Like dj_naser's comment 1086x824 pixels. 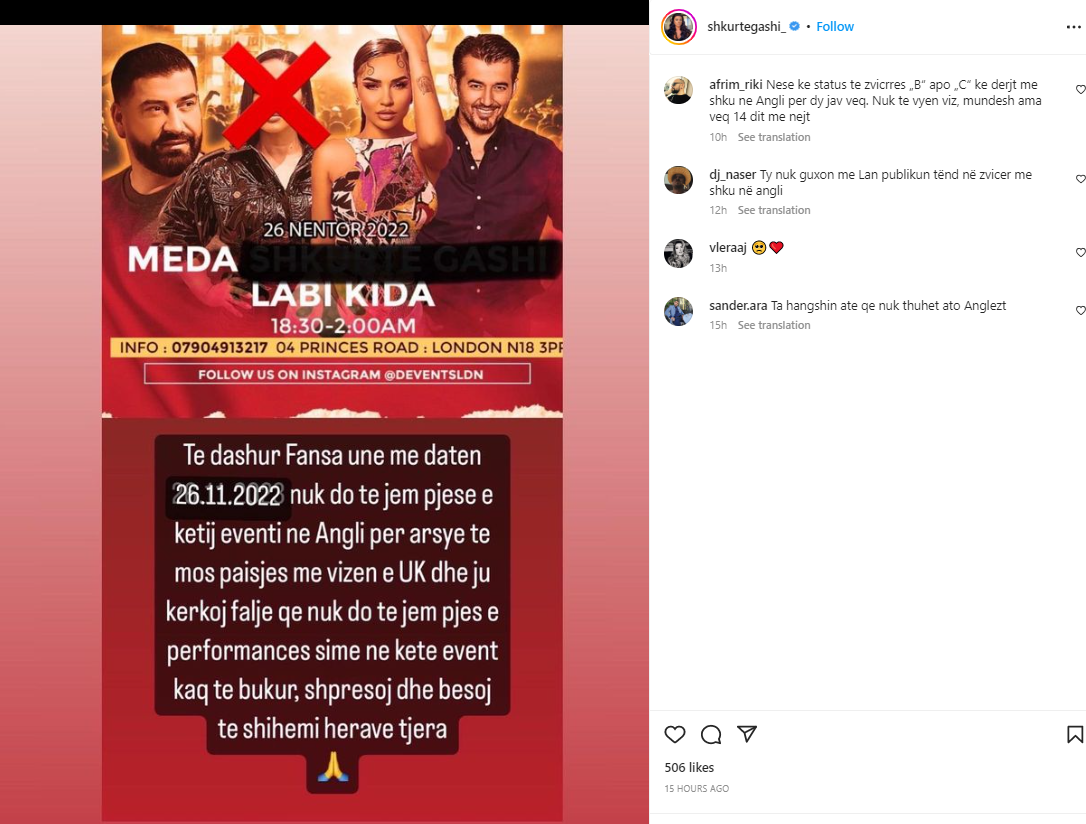pos(1080,179)
